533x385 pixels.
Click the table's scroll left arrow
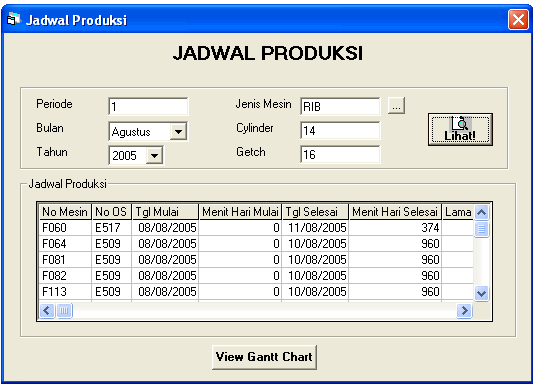[47, 310]
